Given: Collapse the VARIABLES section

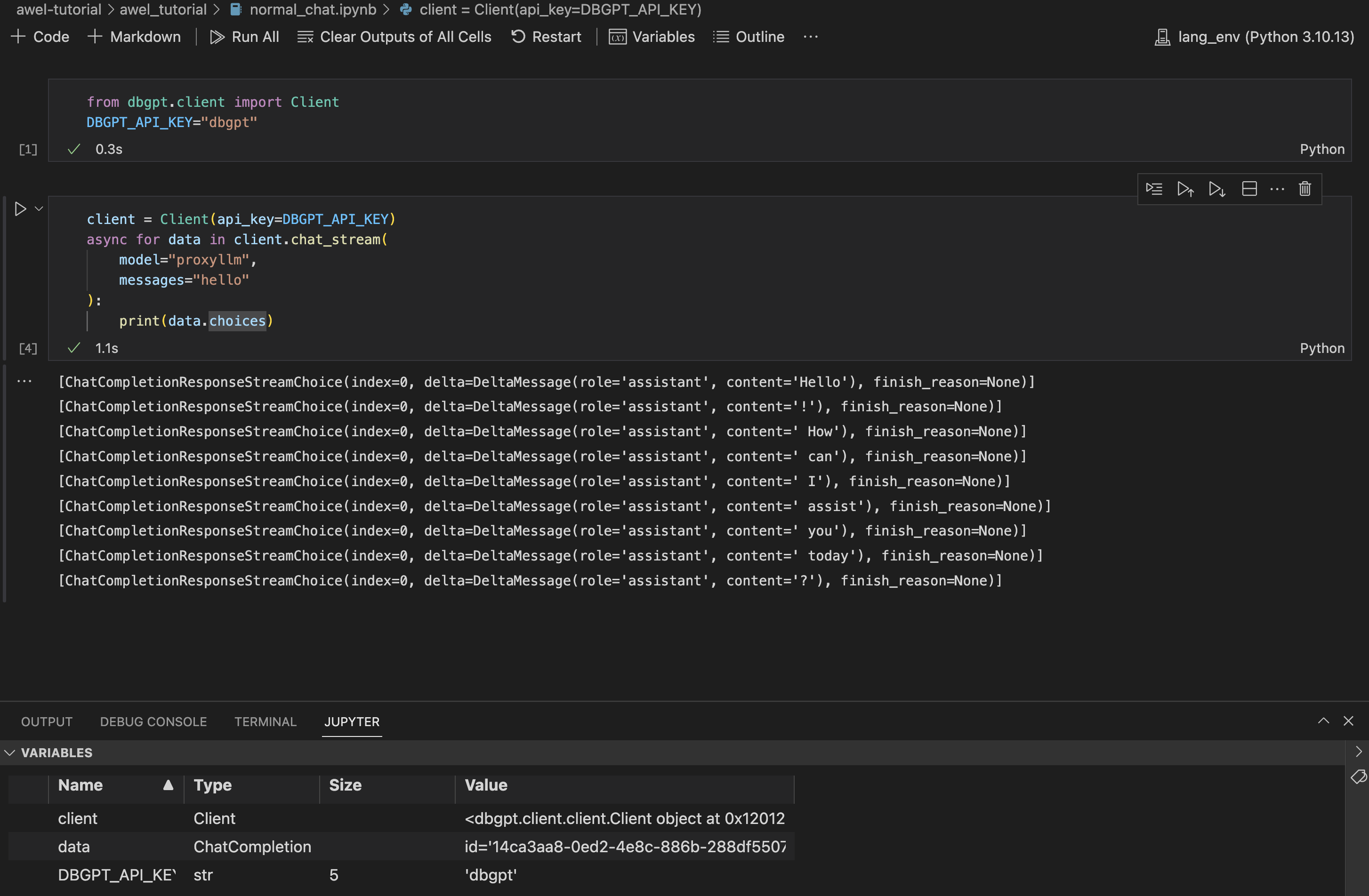Looking at the screenshot, I should pos(10,752).
